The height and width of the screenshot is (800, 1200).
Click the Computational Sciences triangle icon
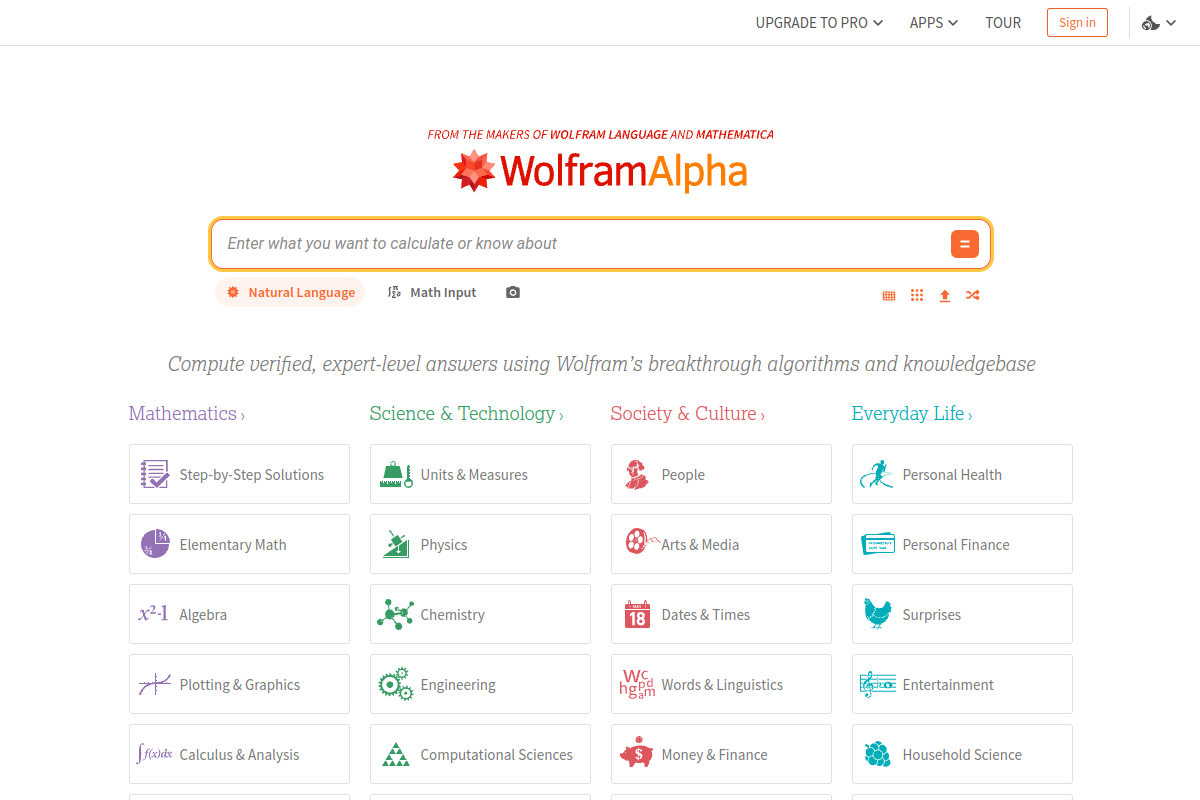pos(396,754)
